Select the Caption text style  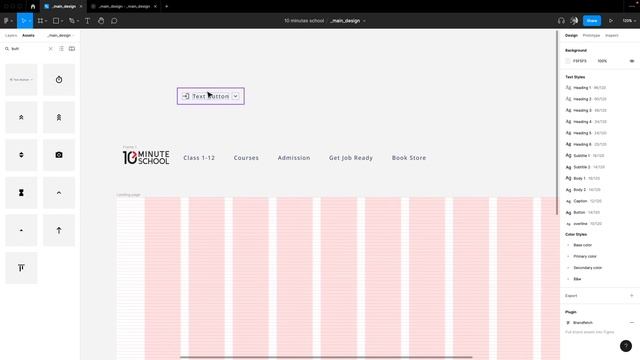pos(584,201)
